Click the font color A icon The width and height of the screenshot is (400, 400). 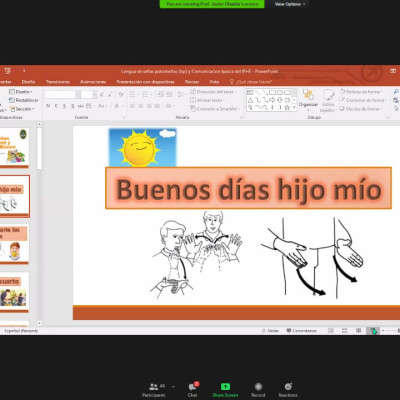(x=117, y=106)
